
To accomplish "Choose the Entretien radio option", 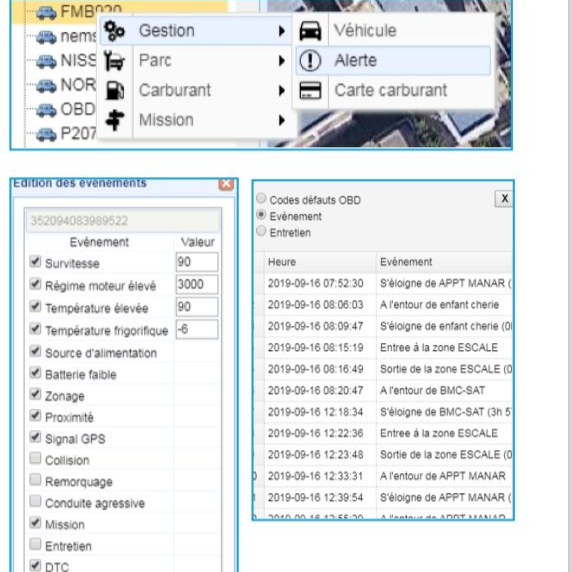I will point(261,231).
